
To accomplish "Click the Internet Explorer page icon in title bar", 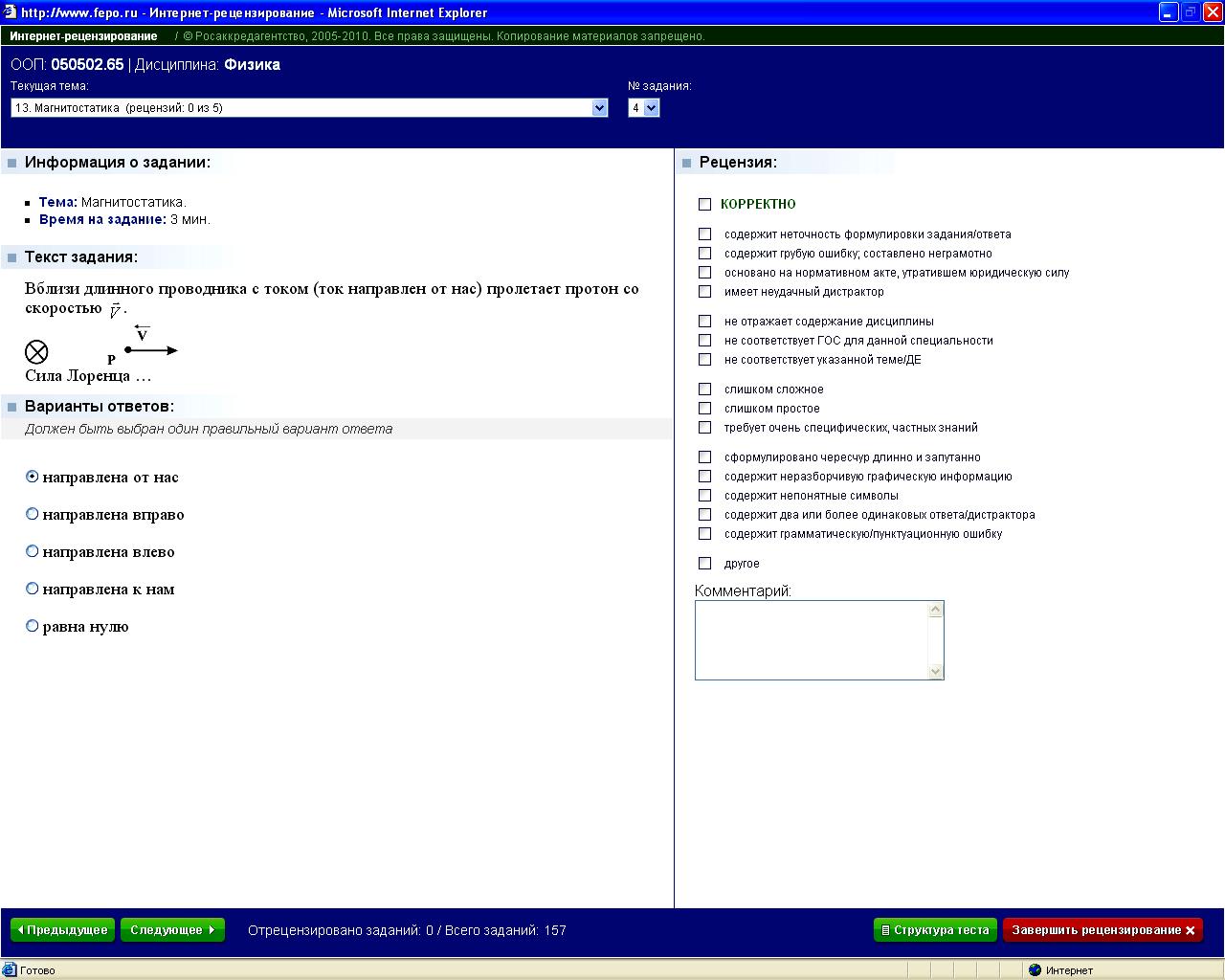I will [10, 12].
